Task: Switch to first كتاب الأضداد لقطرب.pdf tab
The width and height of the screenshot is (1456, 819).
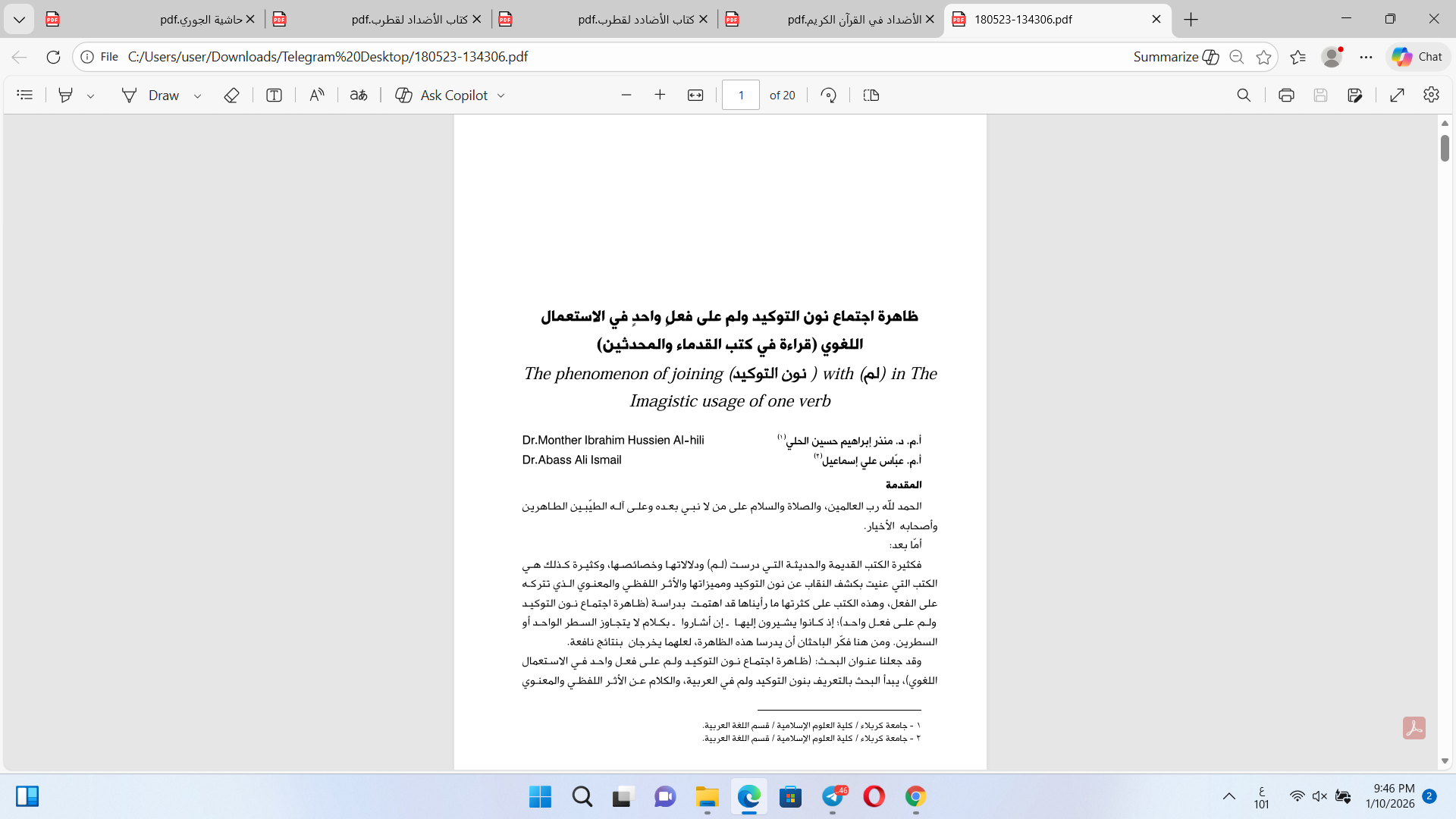Action: tap(378, 20)
